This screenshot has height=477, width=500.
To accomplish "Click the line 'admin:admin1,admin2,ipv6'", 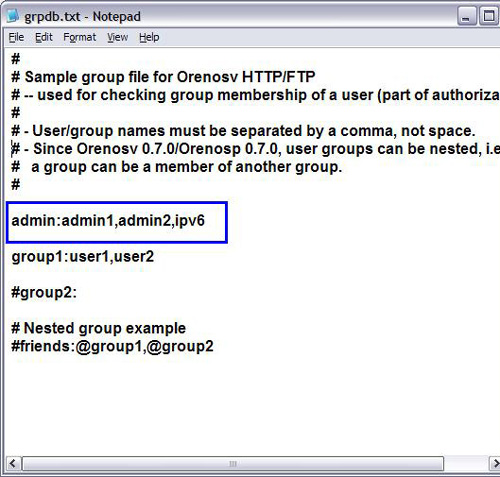I will (108, 221).
